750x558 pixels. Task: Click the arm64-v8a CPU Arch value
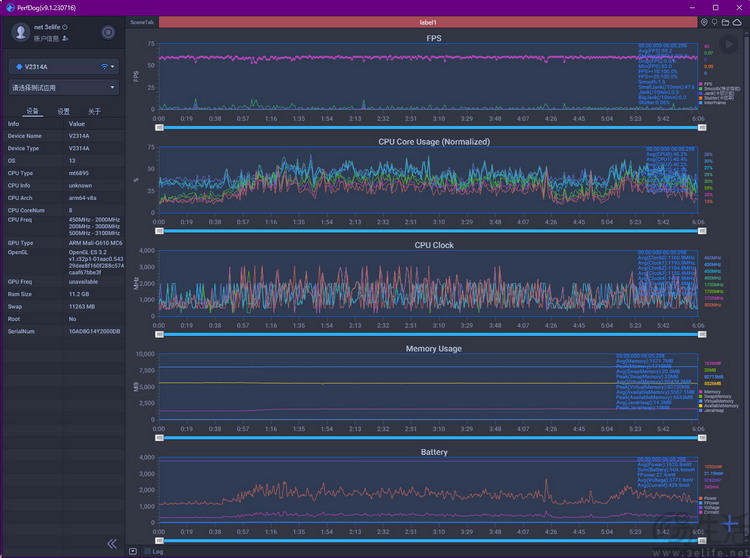point(82,198)
